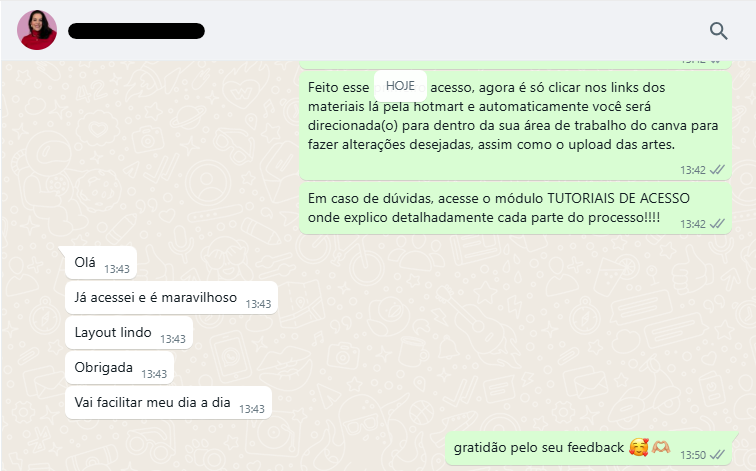Select 'Vai facilitar meu dia a dia' message
756x471 pixels.
(x=168, y=403)
